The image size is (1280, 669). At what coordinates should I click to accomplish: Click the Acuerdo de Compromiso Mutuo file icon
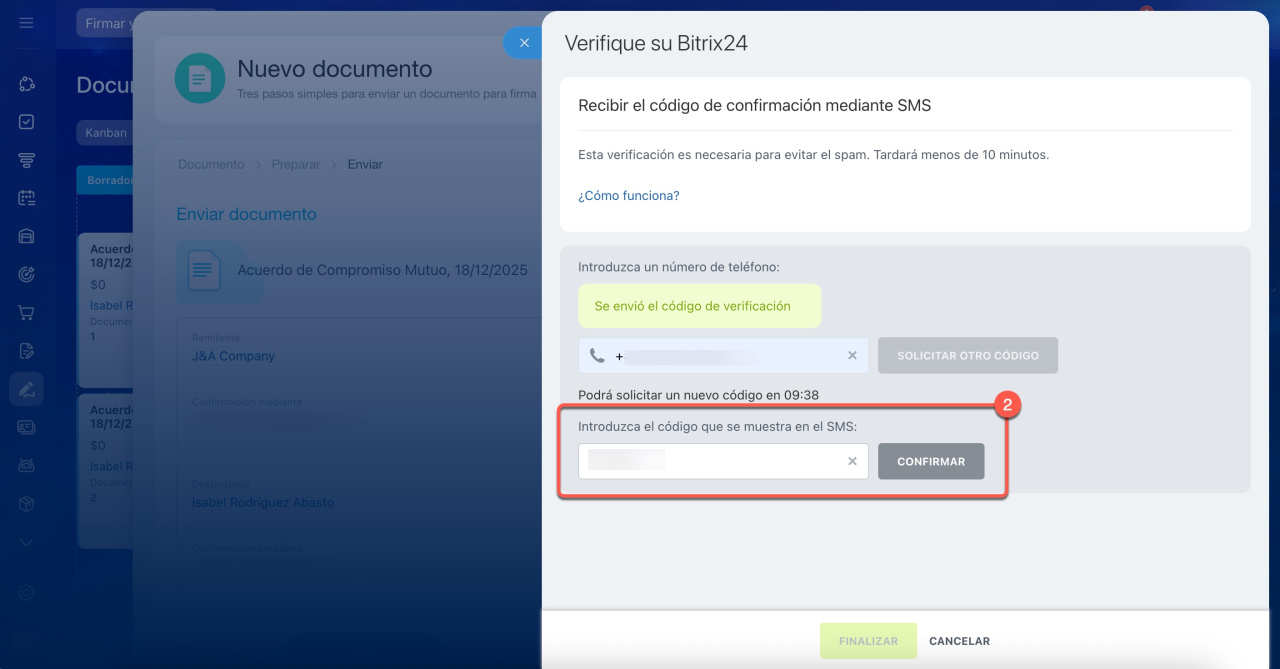point(205,270)
